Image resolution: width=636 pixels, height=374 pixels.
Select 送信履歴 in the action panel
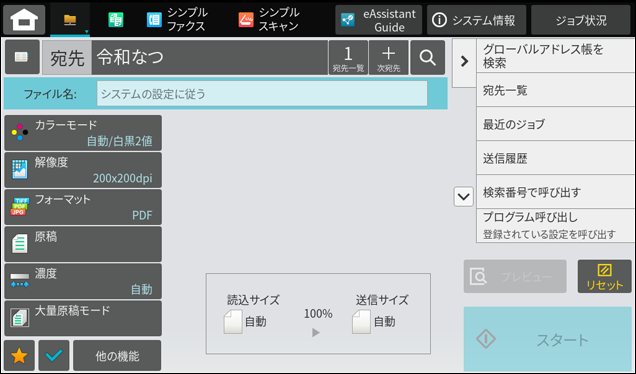(555, 158)
